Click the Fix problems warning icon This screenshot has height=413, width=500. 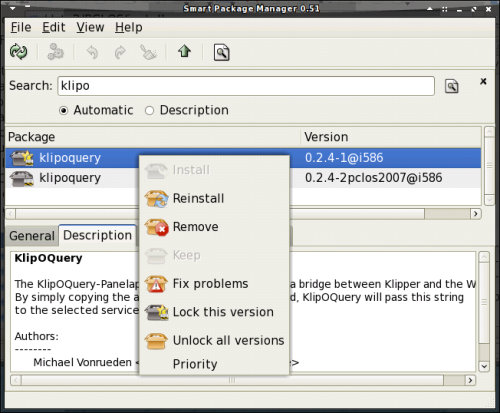156,284
